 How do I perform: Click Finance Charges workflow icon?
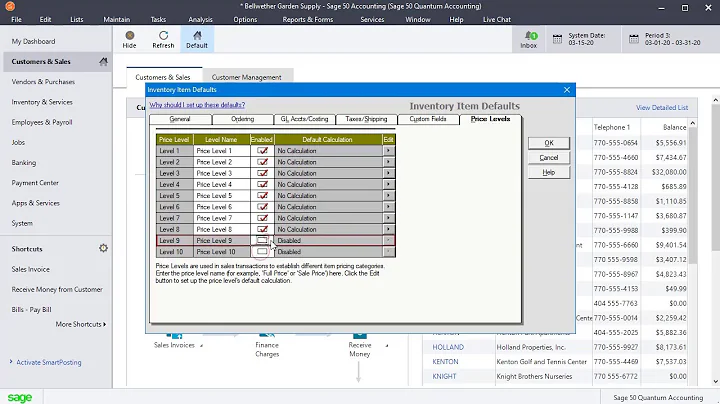(267, 336)
